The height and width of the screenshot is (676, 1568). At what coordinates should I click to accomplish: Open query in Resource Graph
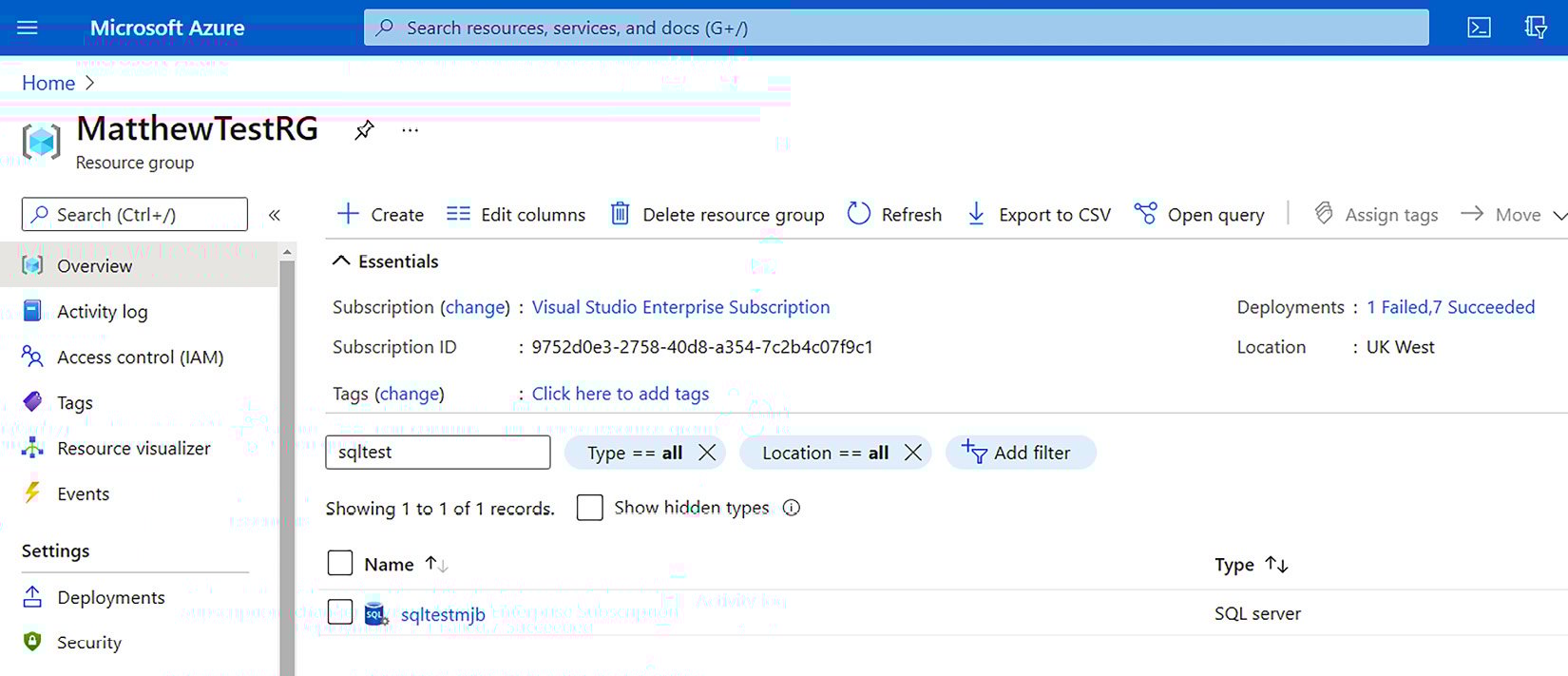tap(1199, 215)
